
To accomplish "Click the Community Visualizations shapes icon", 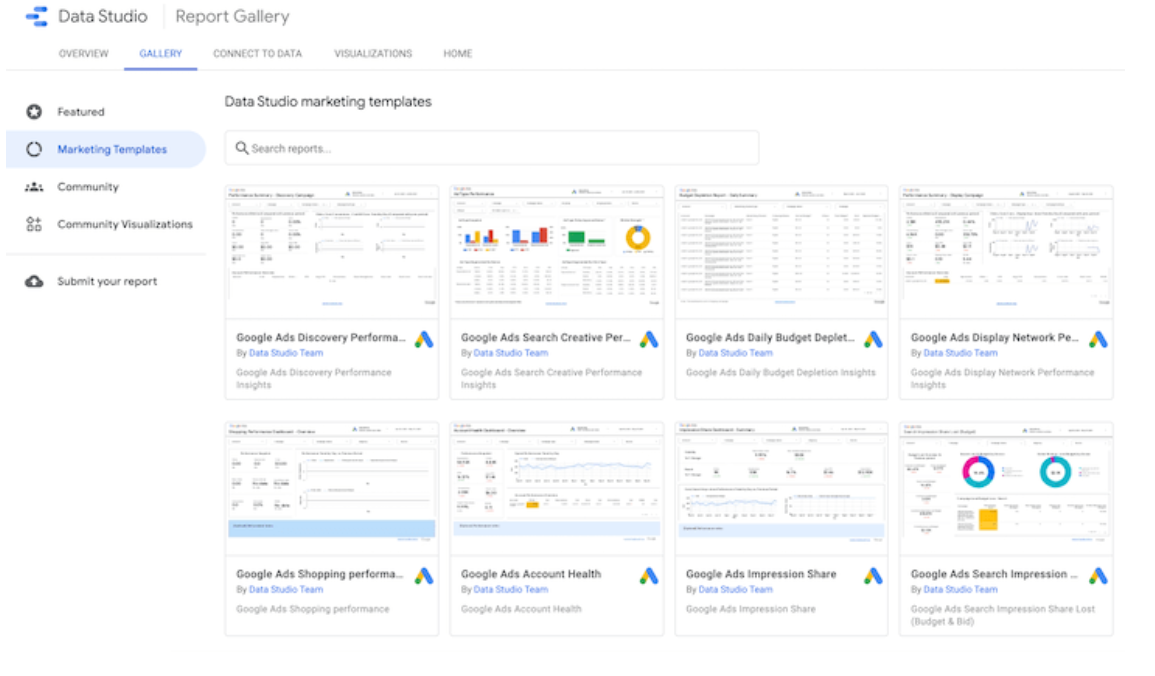I will [x=34, y=224].
